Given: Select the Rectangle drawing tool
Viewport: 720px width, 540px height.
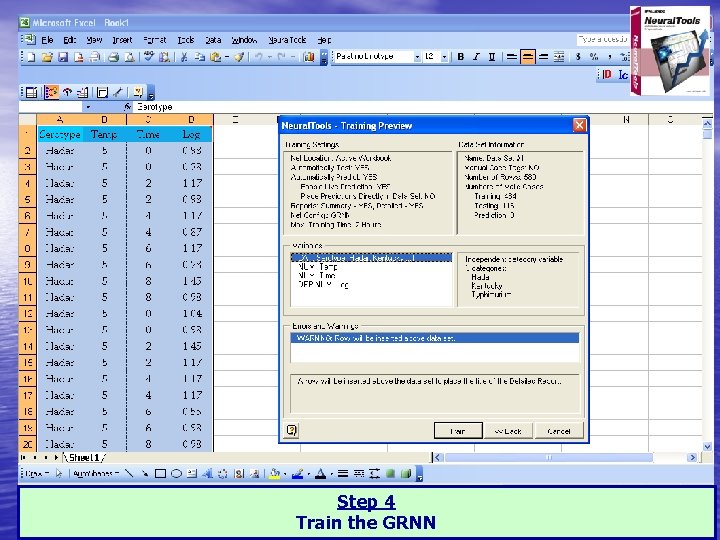Looking at the screenshot, I should (x=160, y=473).
